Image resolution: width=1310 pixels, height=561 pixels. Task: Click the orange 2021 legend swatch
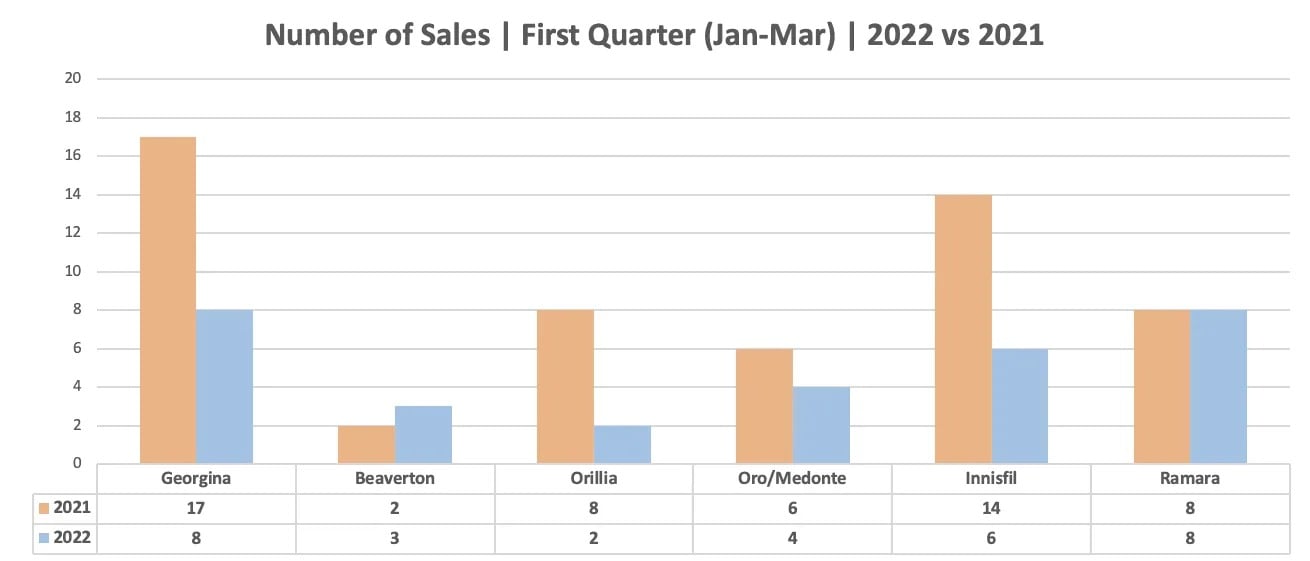pos(43,508)
